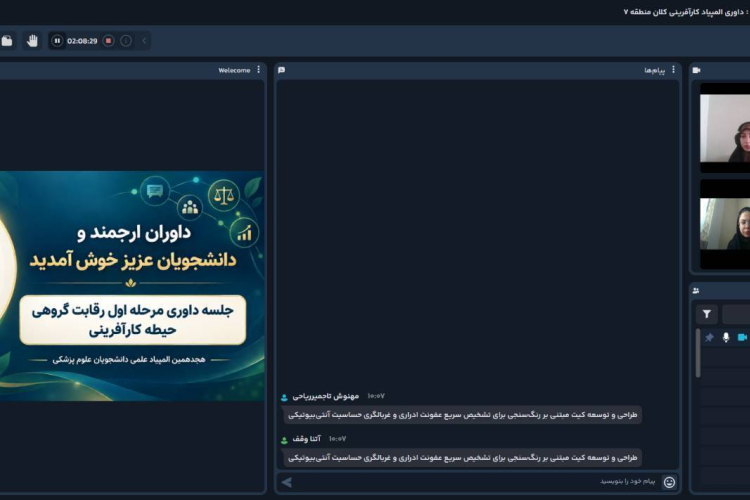Toggle the pin icon in participants list

pyautogui.click(x=709, y=337)
